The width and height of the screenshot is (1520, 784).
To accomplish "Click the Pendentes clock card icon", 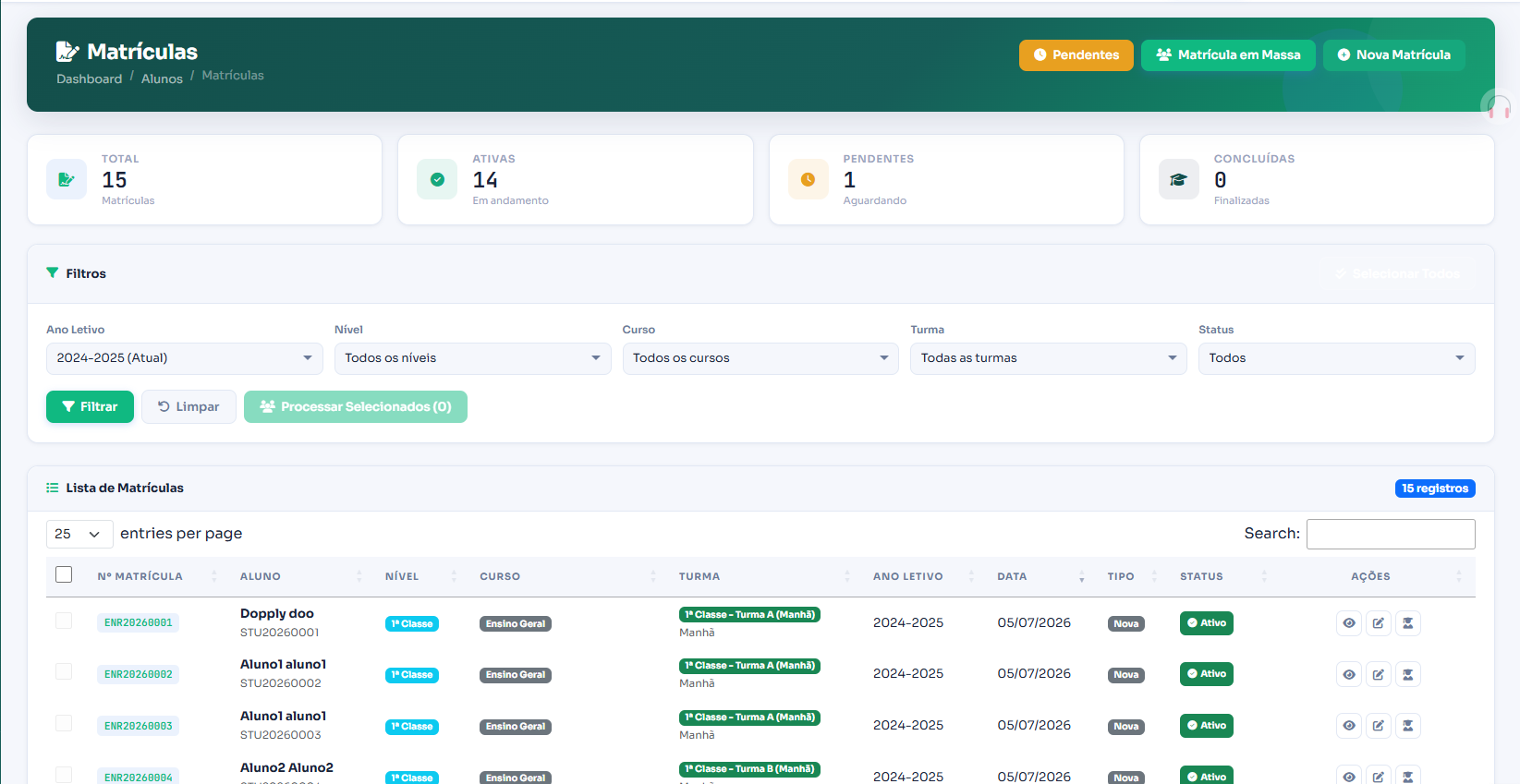I will pos(808,179).
